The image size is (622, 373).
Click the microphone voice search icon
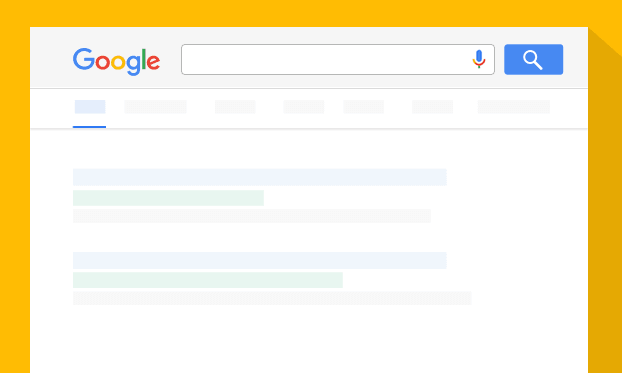tap(479, 59)
